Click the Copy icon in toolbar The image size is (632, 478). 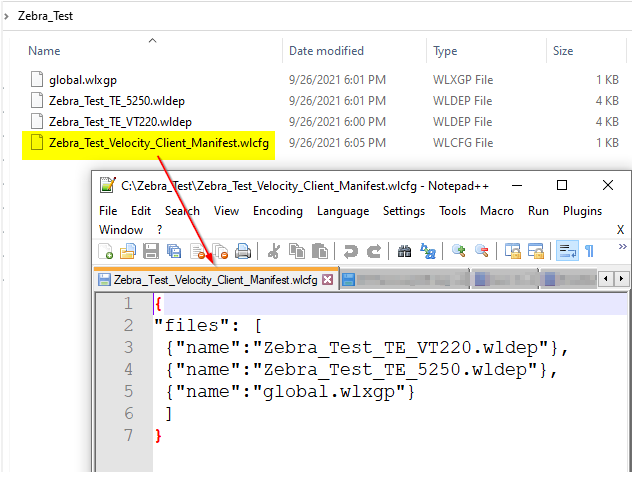tap(297, 251)
